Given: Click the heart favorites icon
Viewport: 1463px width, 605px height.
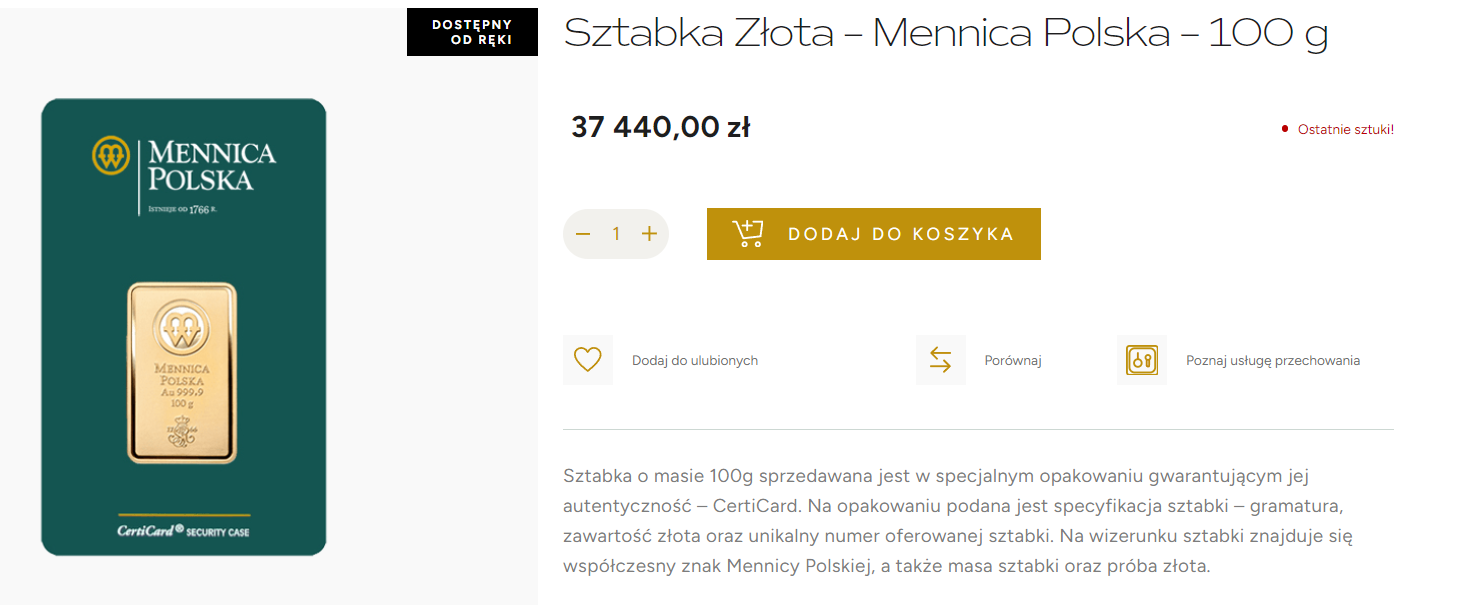Looking at the screenshot, I should tap(588, 360).
